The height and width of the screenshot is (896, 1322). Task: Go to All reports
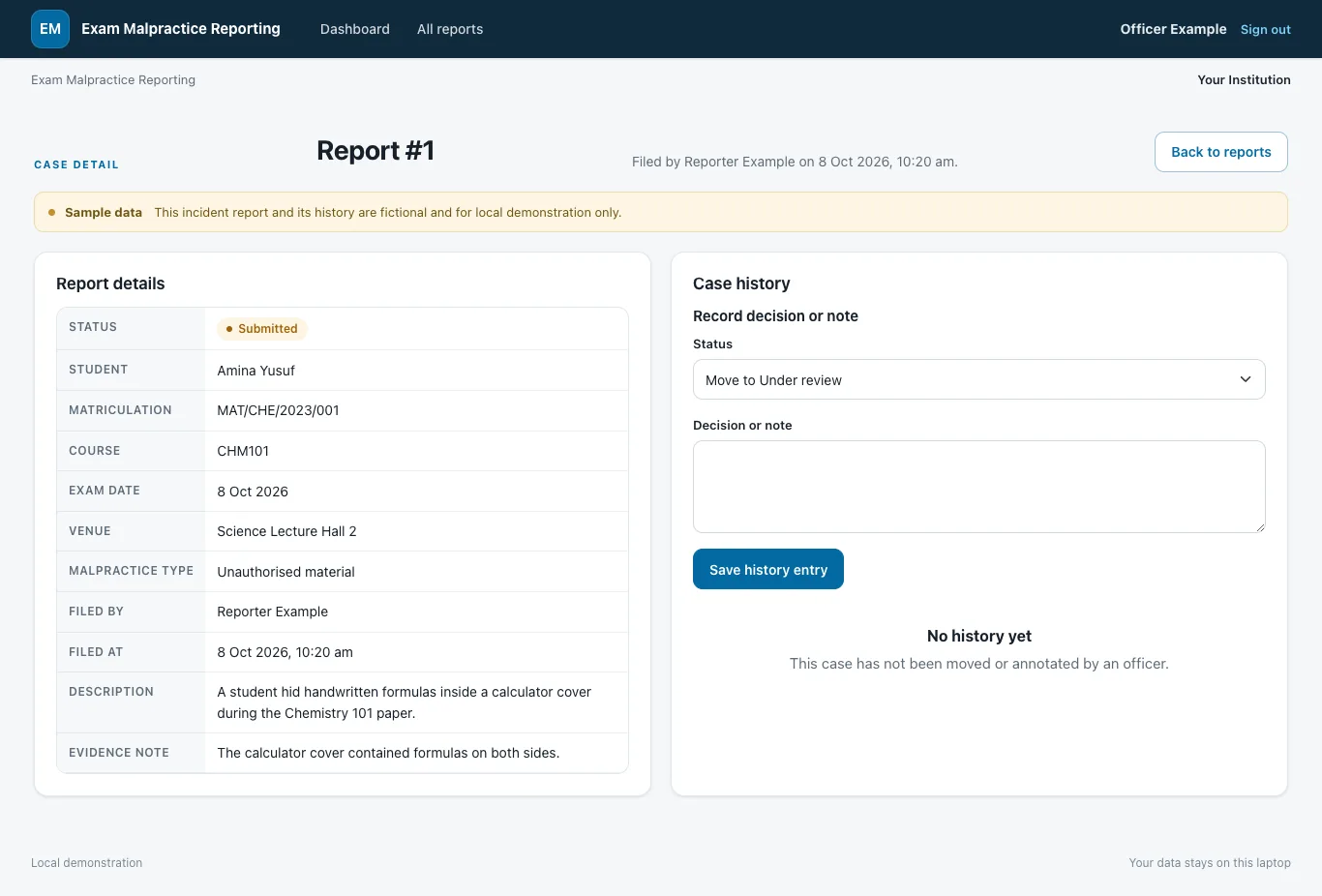[450, 29]
